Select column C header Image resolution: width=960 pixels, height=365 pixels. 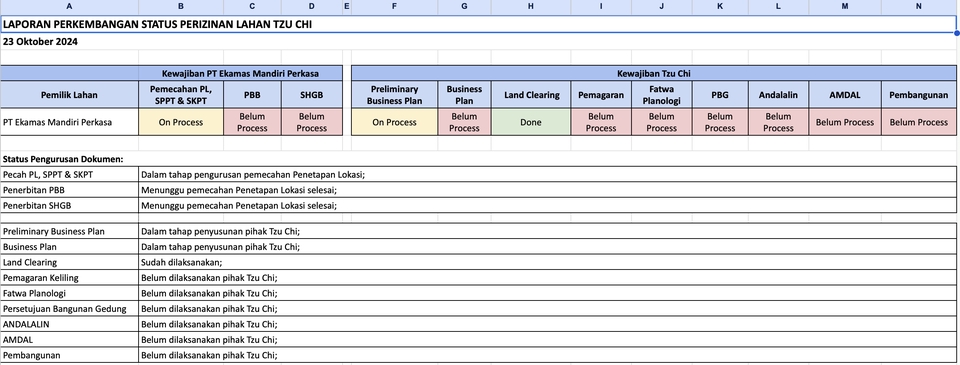tap(252, 7)
